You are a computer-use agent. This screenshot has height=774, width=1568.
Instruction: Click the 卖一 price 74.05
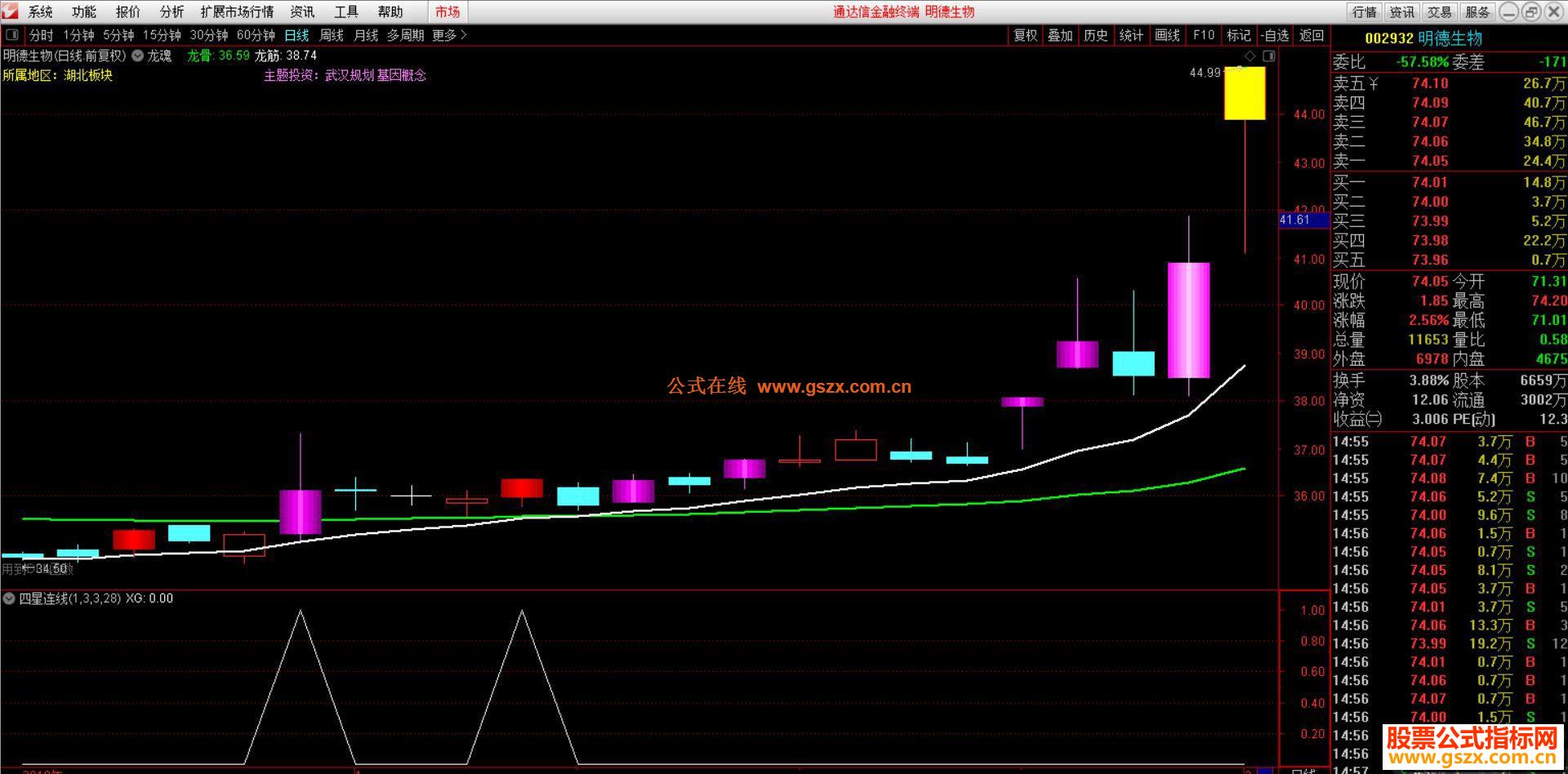1429,161
